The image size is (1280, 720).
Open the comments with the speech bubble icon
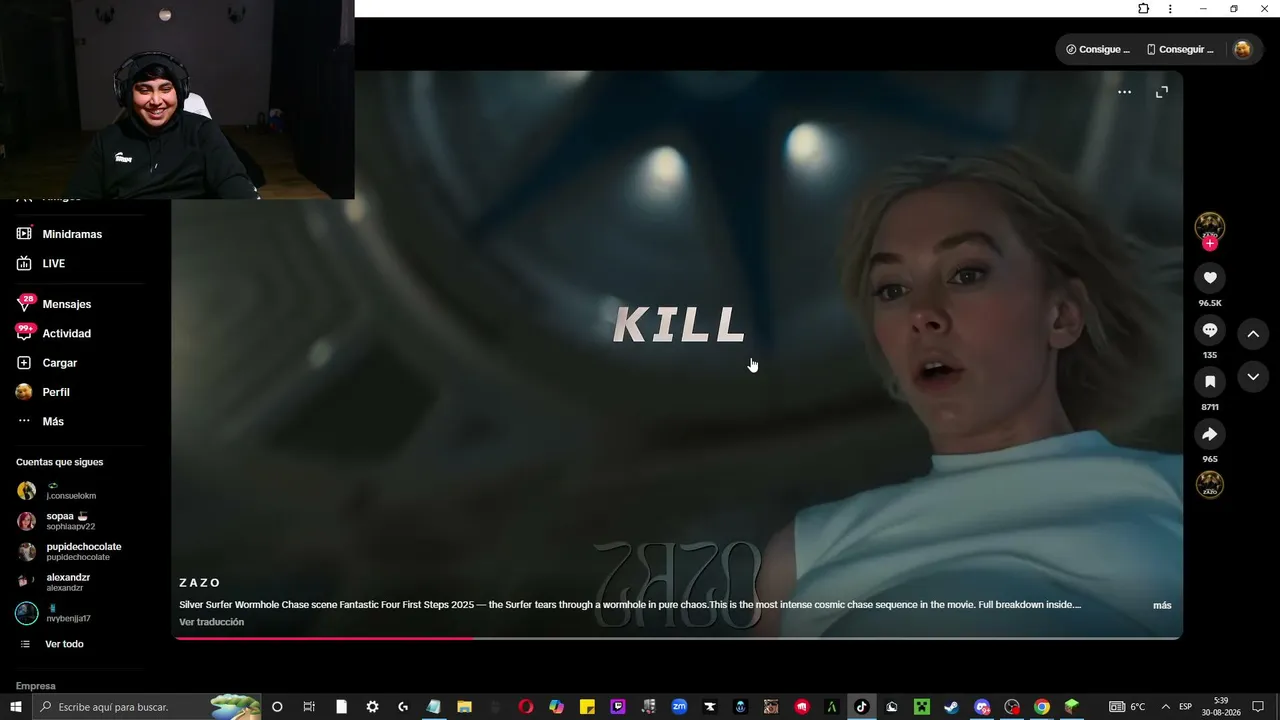coord(1210,330)
